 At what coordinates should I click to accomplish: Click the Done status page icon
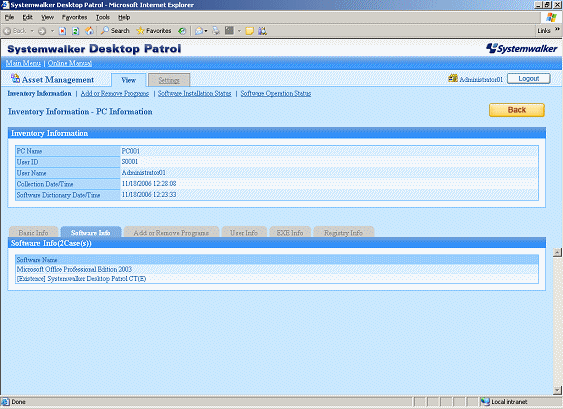click(x=5, y=402)
